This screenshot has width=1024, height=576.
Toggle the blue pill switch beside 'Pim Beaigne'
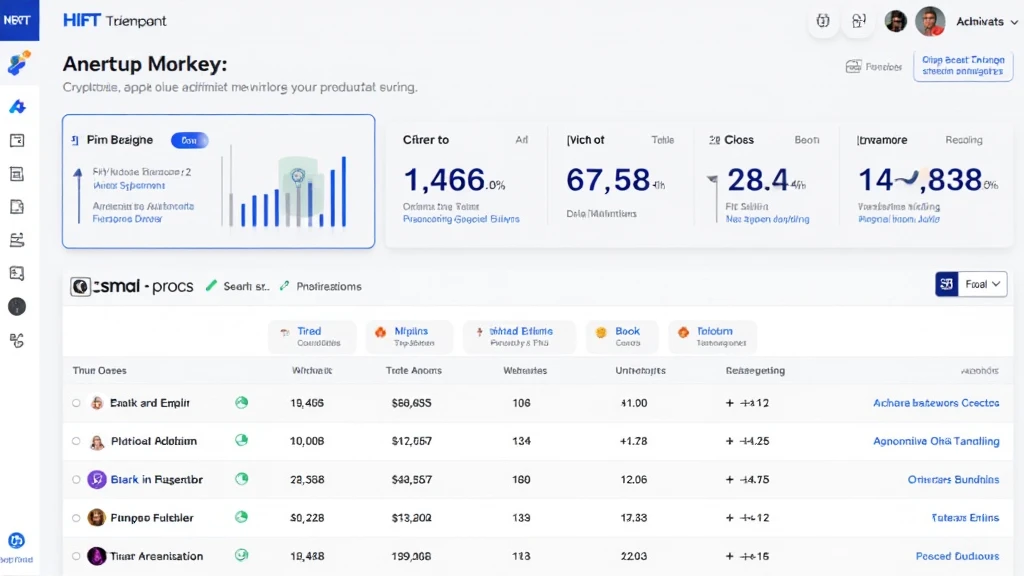tap(189, 141)
